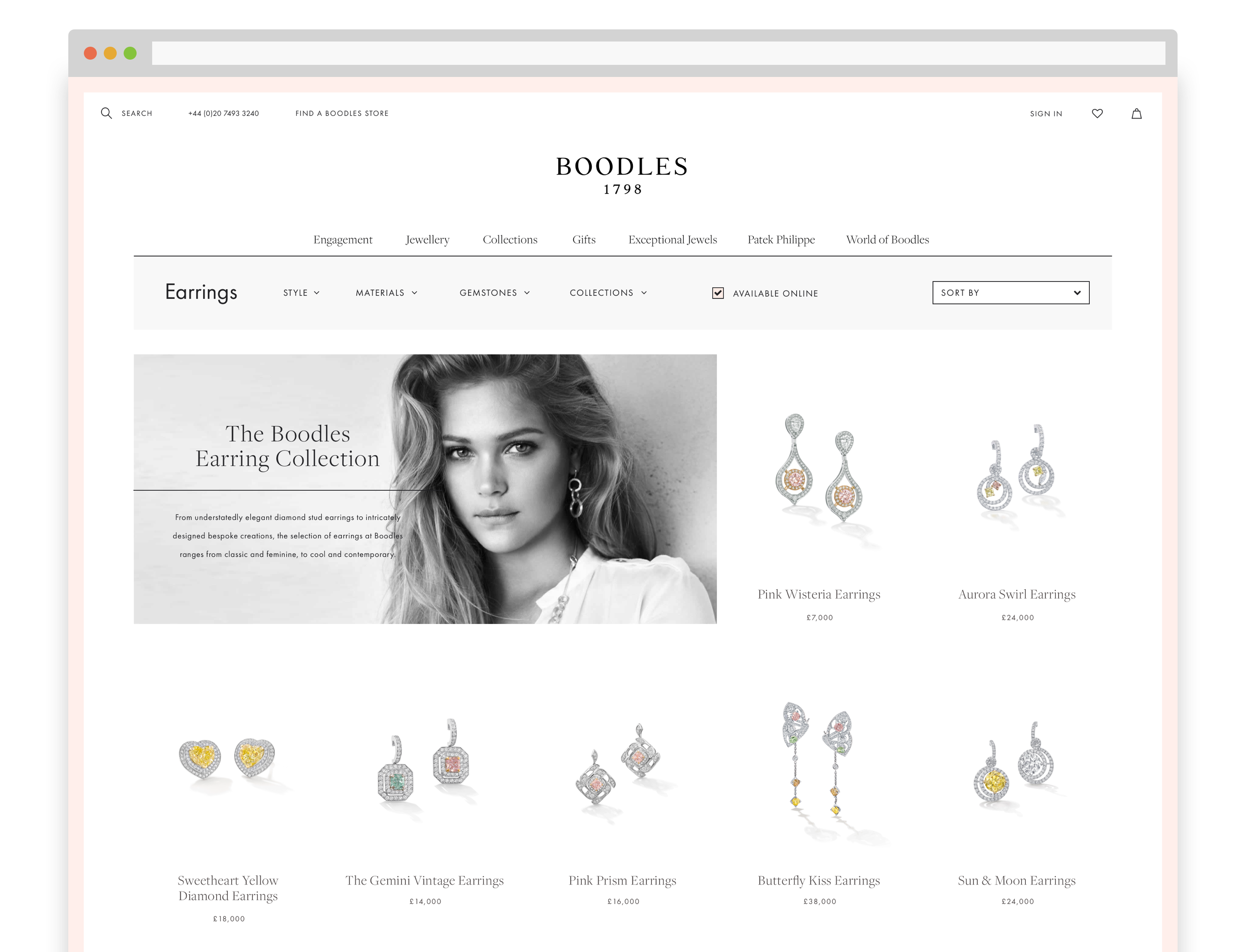Image resolution: width=1245 pixels, height=952 pixels.
Task: Open the Sort By combo box
Action: [x=1010, y=292]
